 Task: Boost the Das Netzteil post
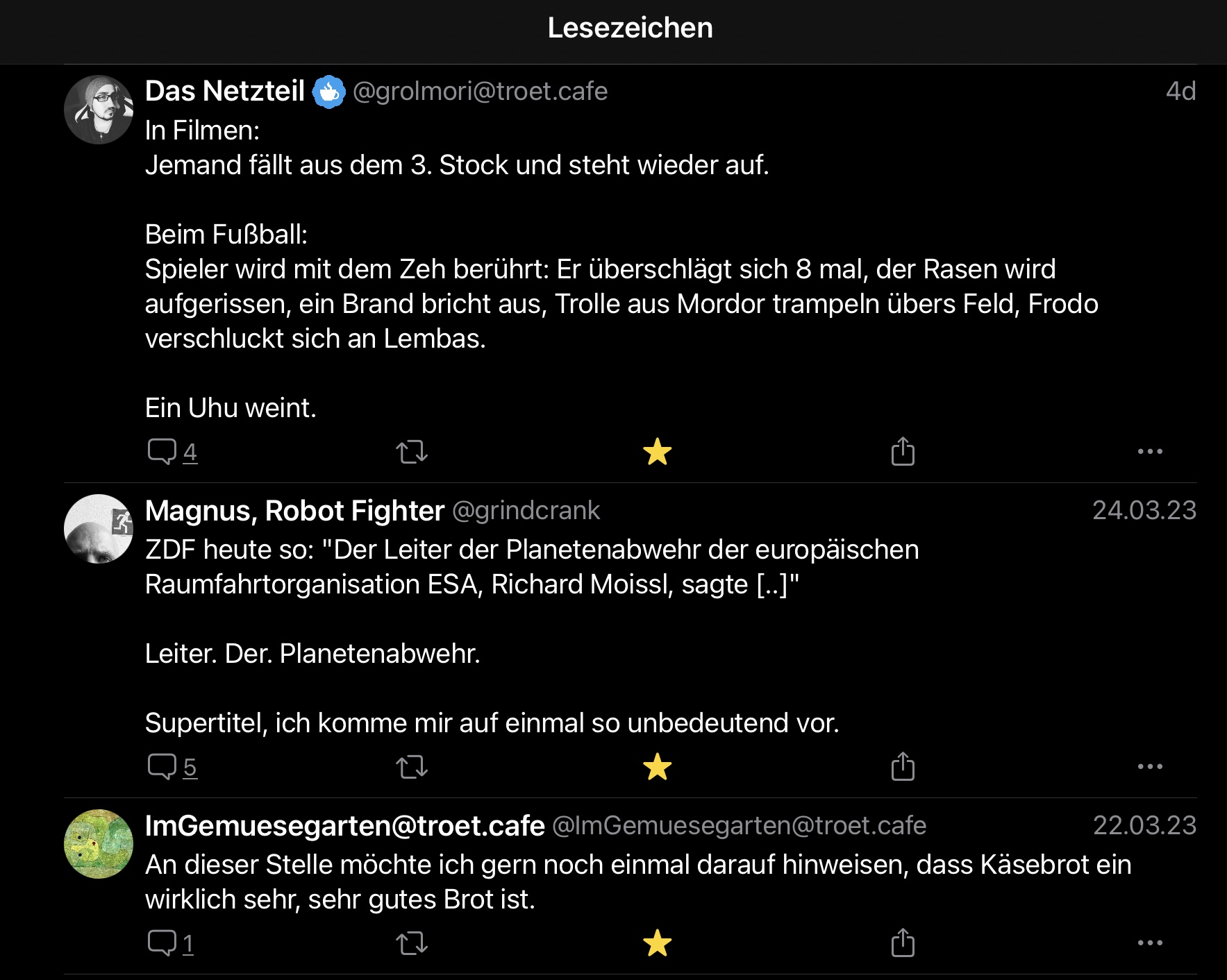[412, 452]
